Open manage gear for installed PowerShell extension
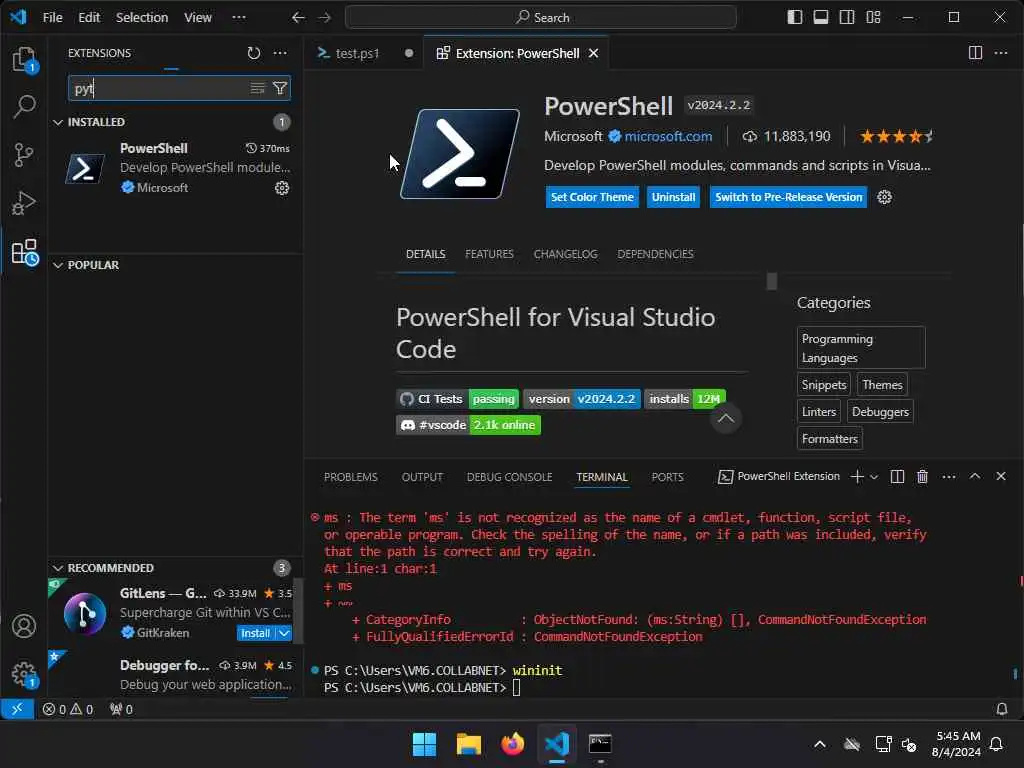 pyautogui.click(x=282, y=188)
